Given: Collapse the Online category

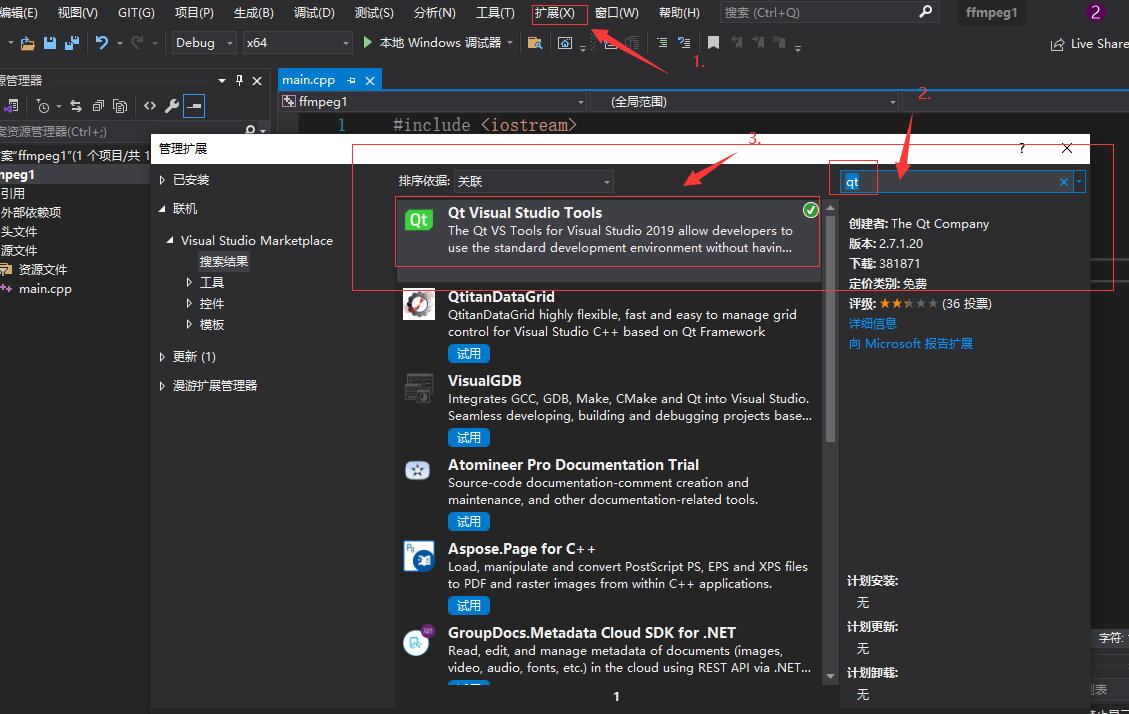Looking at the screenshot, I should (162, 209).
